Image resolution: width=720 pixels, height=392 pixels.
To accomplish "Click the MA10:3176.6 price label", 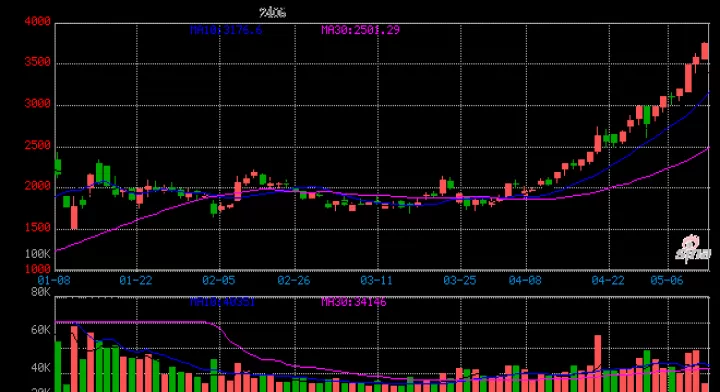I will click(226, 30).
